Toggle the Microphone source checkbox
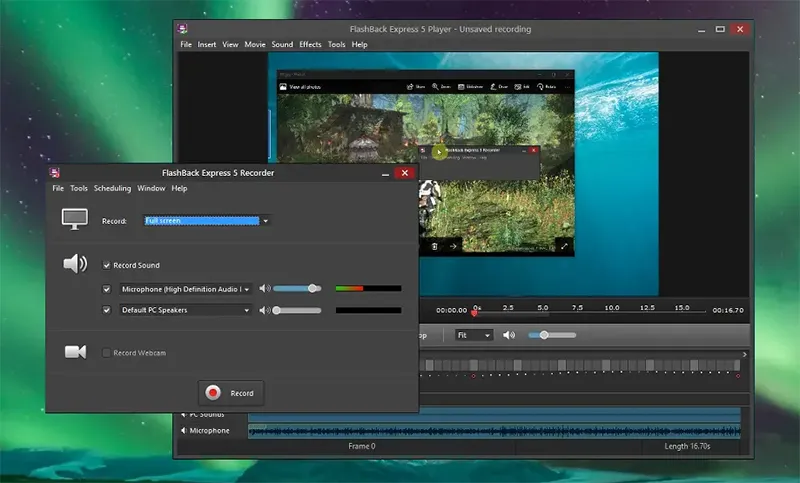This screenshot has width=800, height=483. 107,289
